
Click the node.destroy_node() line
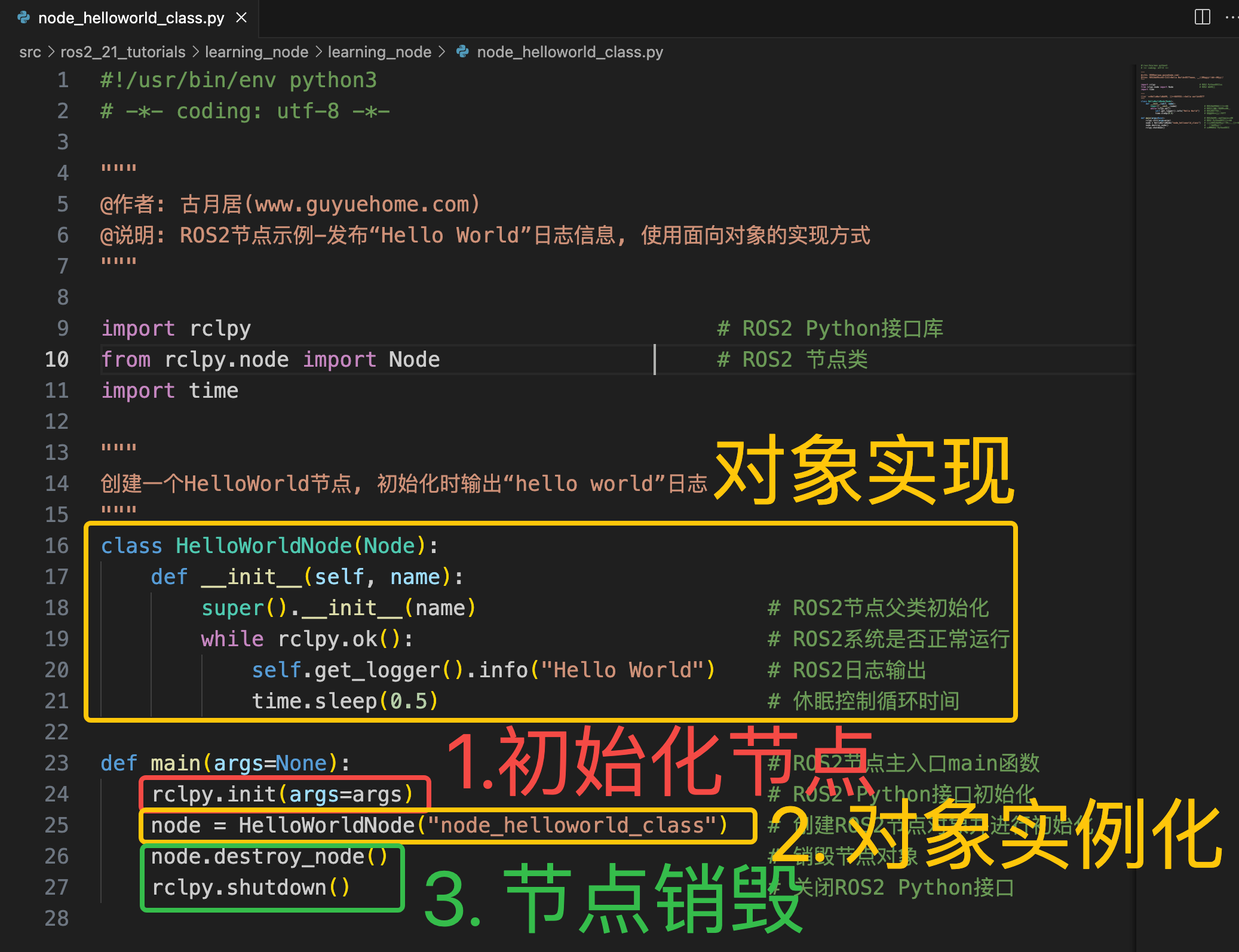(269, 856)
